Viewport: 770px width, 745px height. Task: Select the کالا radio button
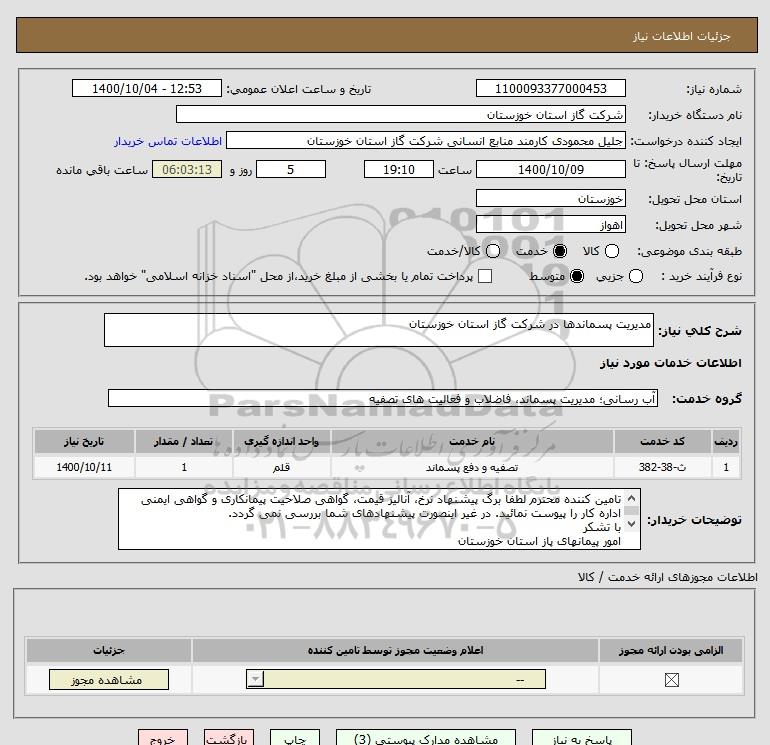pyautogui.click(x=612, y=251)
